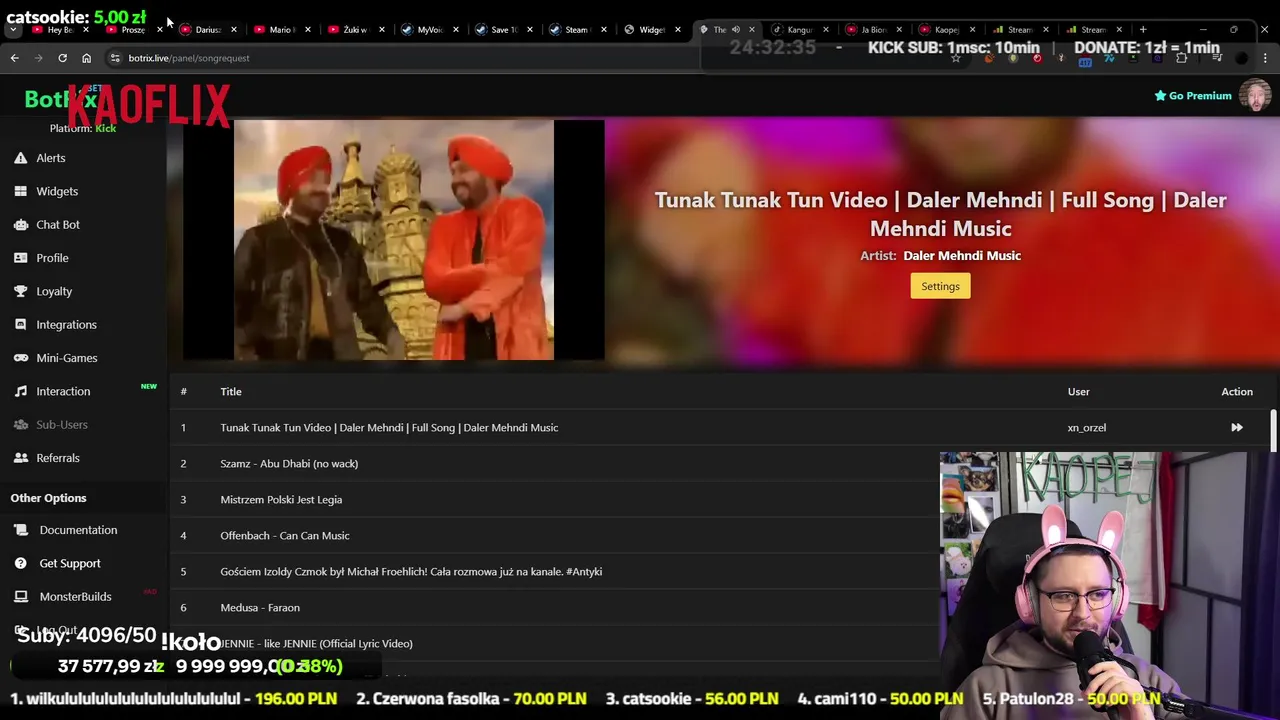Go back in browser history
Image resolution: width=1280 pixels, height=720 pixels.
pyautogui.click(x=14, y=58)
